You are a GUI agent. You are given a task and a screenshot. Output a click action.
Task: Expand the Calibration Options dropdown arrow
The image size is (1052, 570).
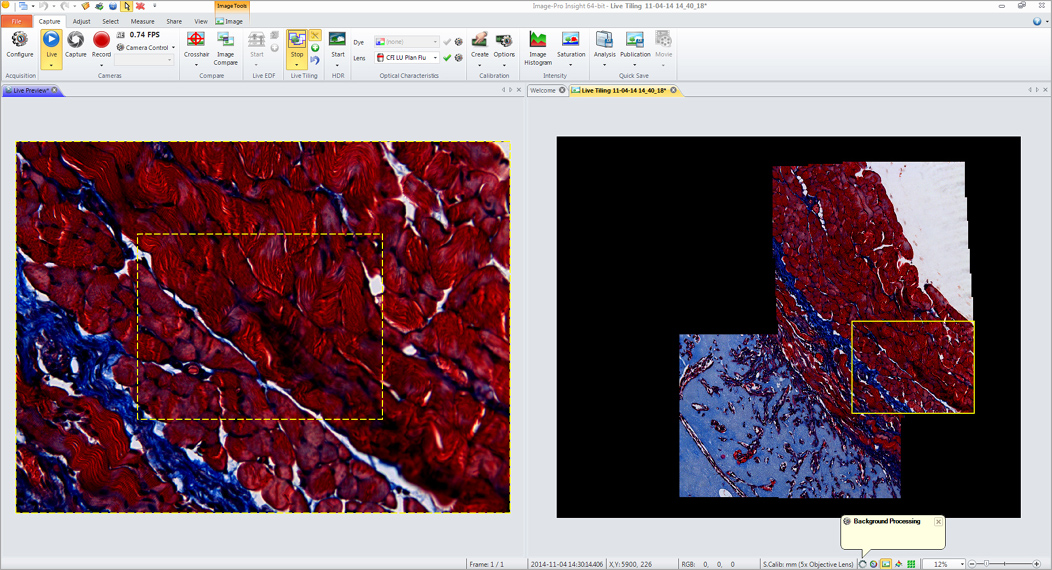click(504, 65)
